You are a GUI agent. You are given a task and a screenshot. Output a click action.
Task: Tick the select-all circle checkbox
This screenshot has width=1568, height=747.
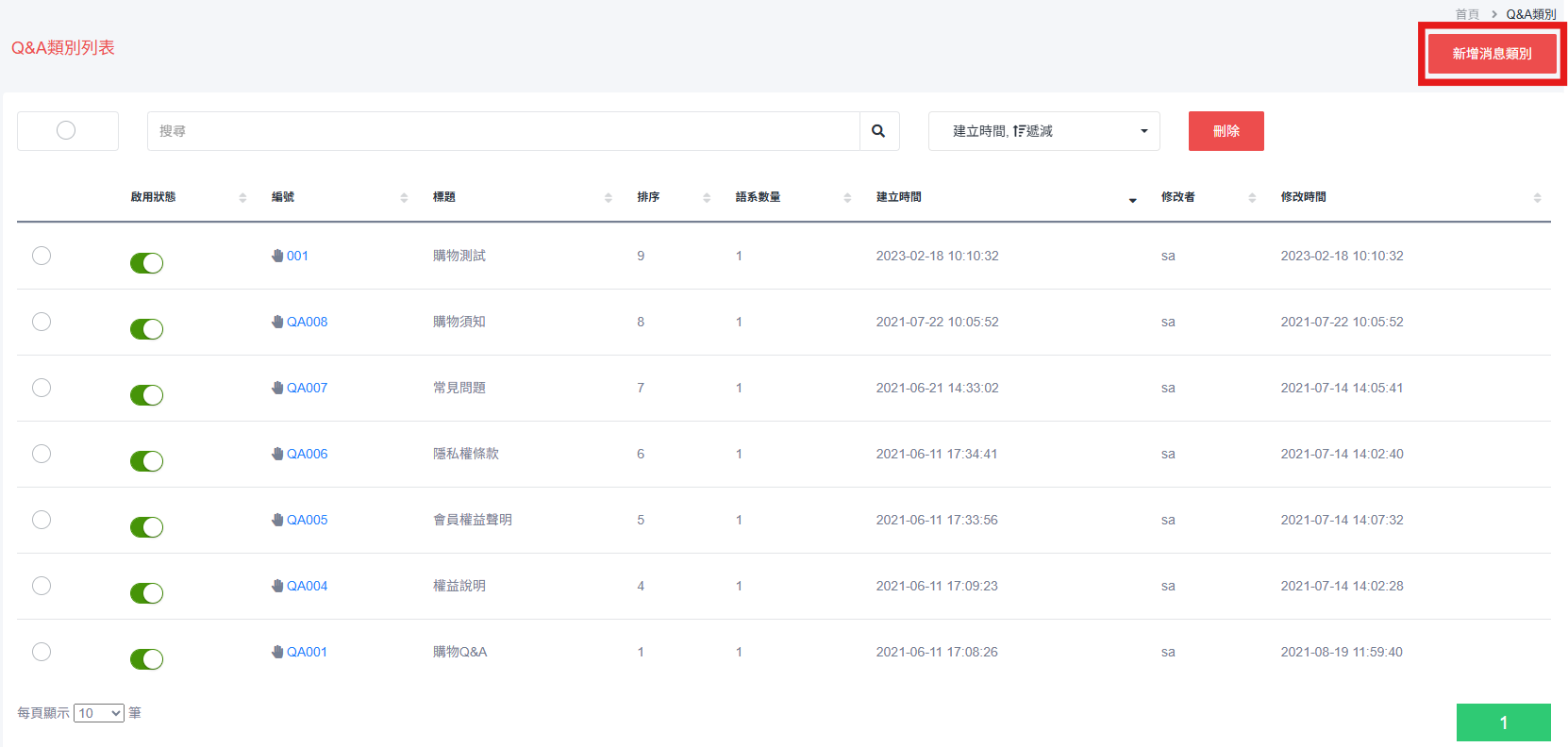(66, 130)
